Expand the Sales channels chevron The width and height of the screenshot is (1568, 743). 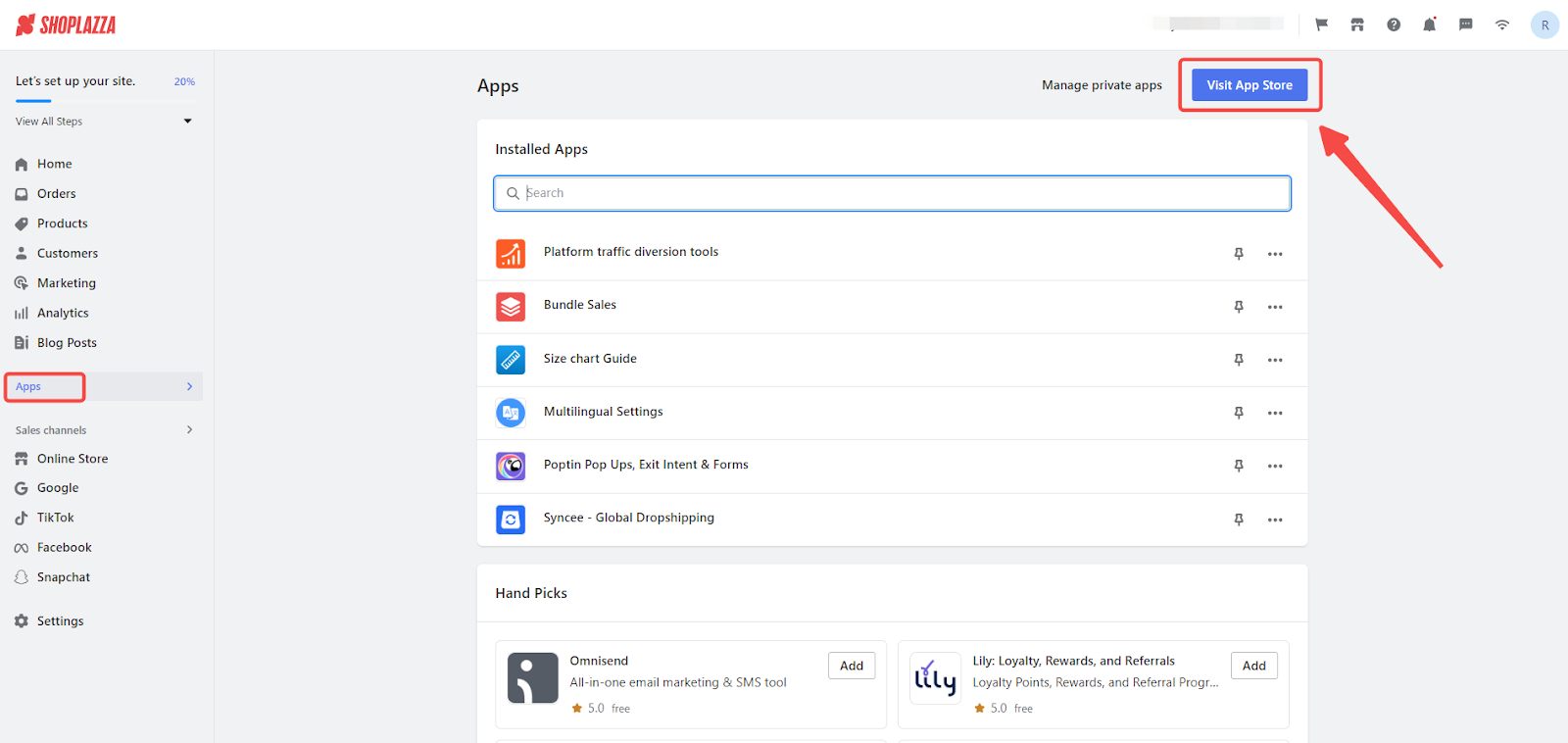pos(190,430)
